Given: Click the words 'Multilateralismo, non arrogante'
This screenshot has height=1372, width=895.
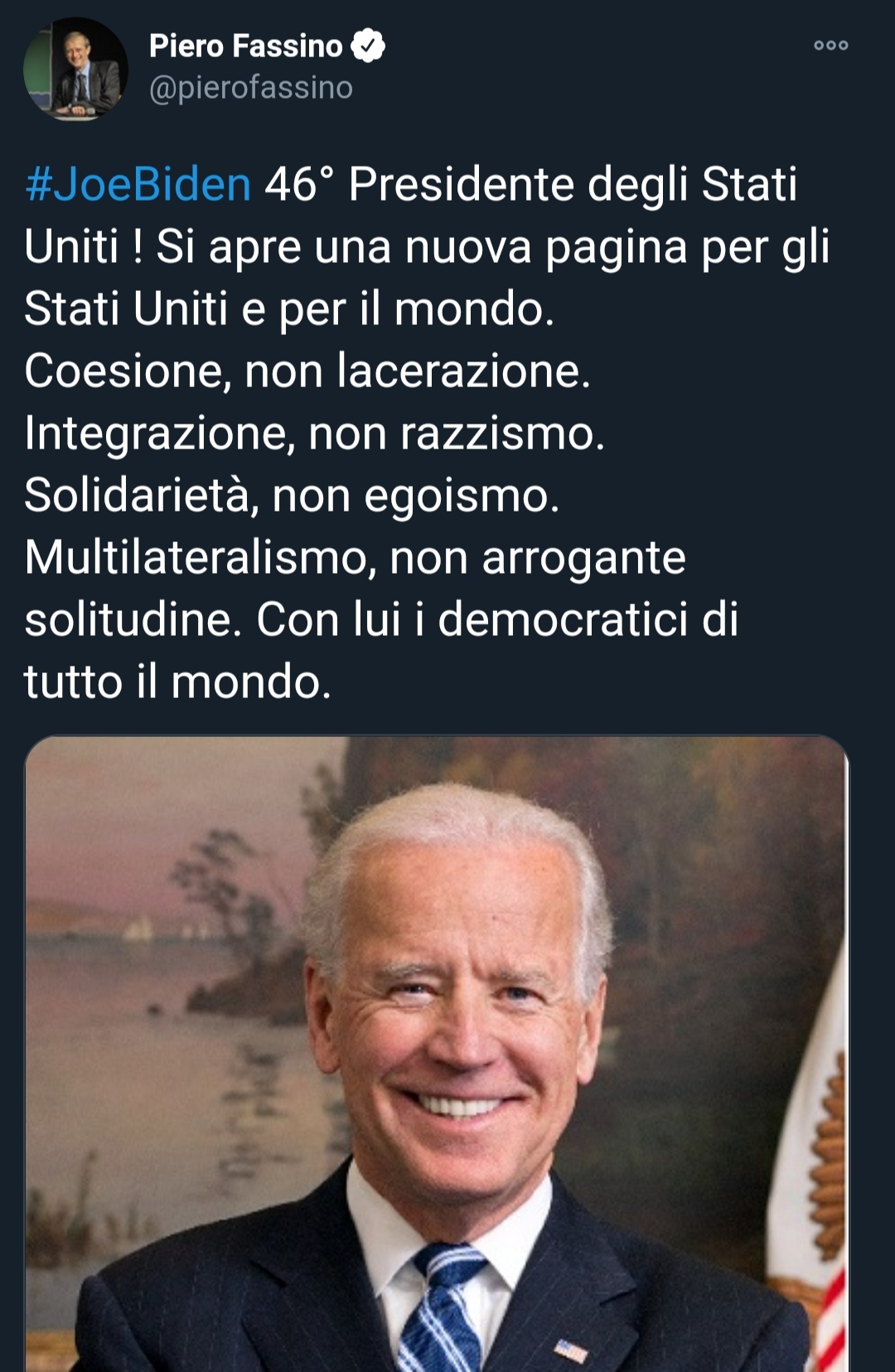Looking at the screenshot, I should (x=355, y=557).
